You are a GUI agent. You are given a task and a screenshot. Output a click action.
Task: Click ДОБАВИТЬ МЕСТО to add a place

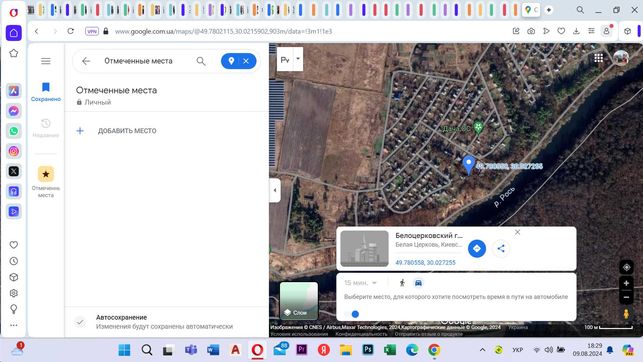point(127,131)
